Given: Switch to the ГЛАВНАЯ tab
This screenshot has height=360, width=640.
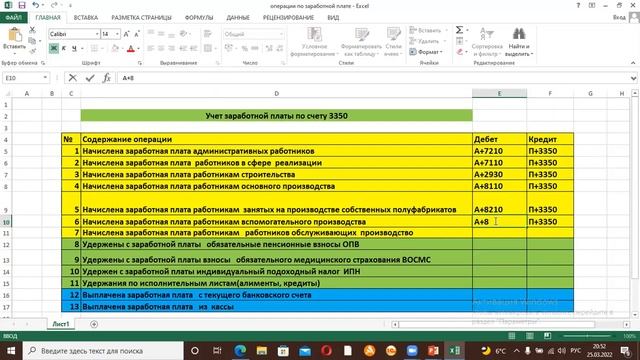Looking at the screenshot, I should point(48,18).
